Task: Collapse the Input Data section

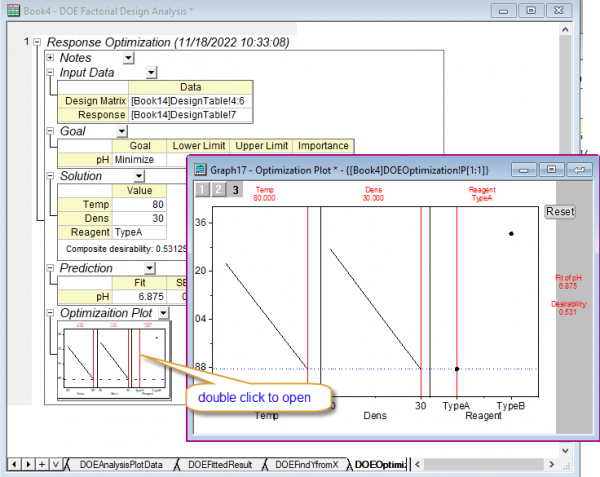Action: (x=50, y=72)
